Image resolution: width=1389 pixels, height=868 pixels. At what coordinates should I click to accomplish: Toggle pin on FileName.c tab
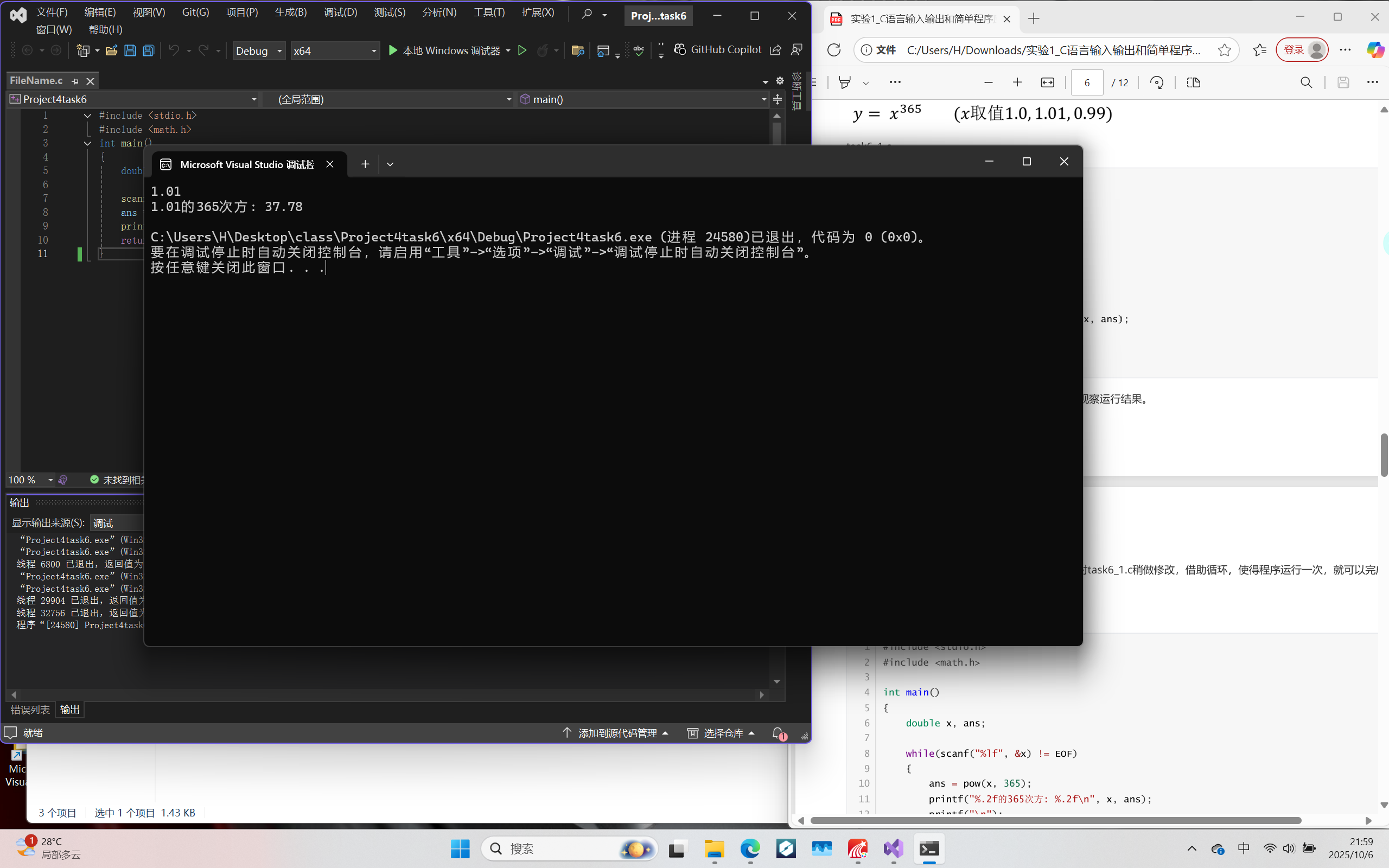pos(75,81)
